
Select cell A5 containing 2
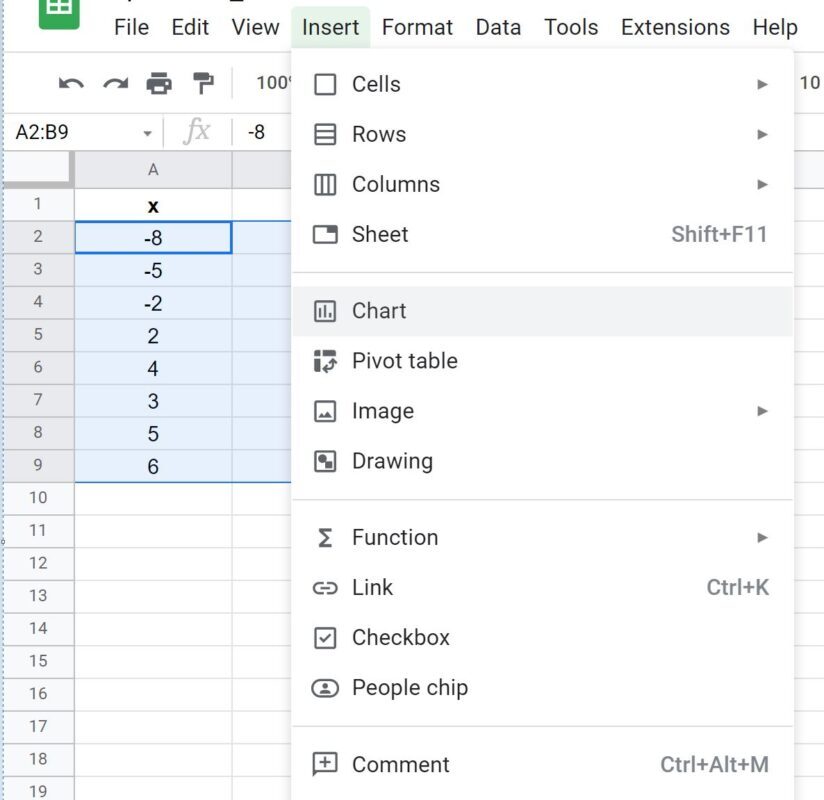(153, 335)
